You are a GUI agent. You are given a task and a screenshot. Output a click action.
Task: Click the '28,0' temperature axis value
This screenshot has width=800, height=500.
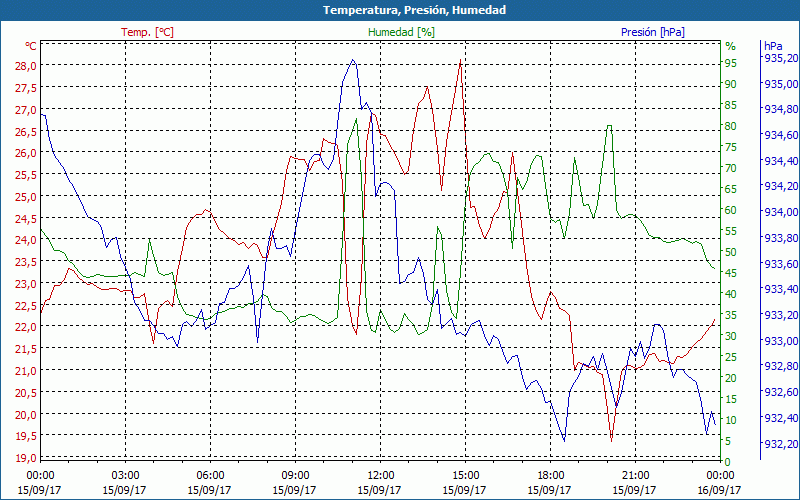tap(26, 66)
